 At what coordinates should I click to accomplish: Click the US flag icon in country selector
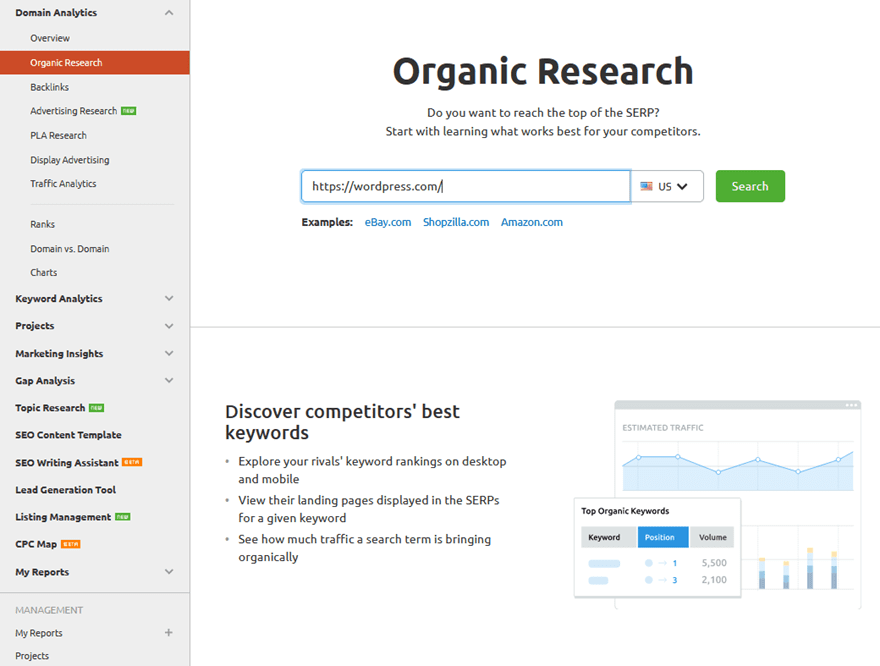point(646,186)
